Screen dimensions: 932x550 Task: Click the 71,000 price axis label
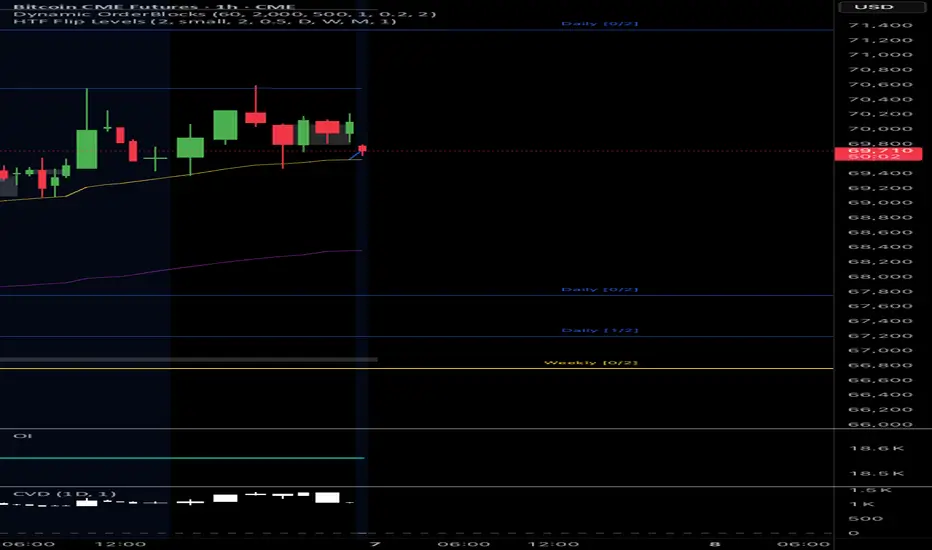click(x=880, y=55)
